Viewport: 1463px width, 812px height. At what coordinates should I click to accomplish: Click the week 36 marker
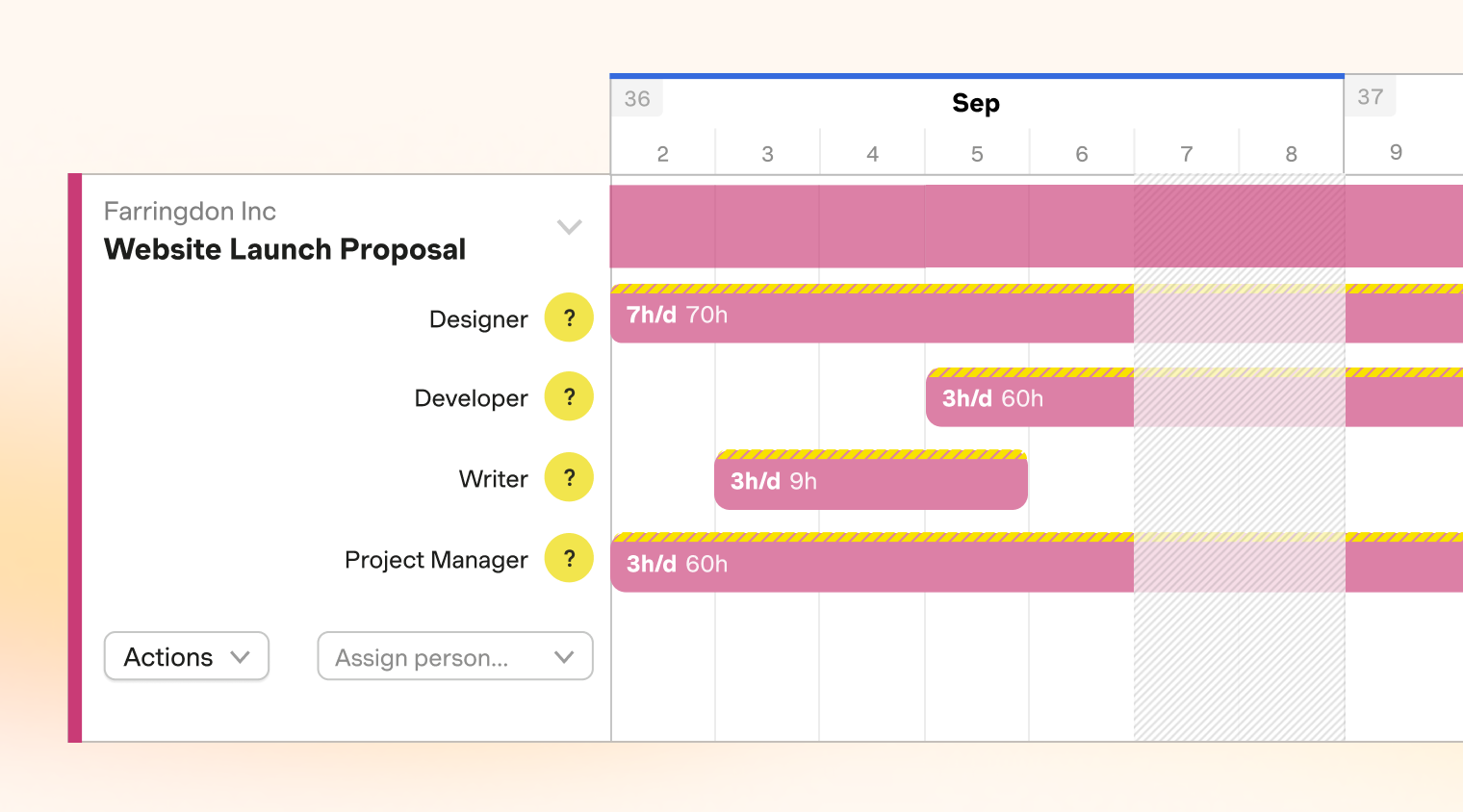pos(637,99)
